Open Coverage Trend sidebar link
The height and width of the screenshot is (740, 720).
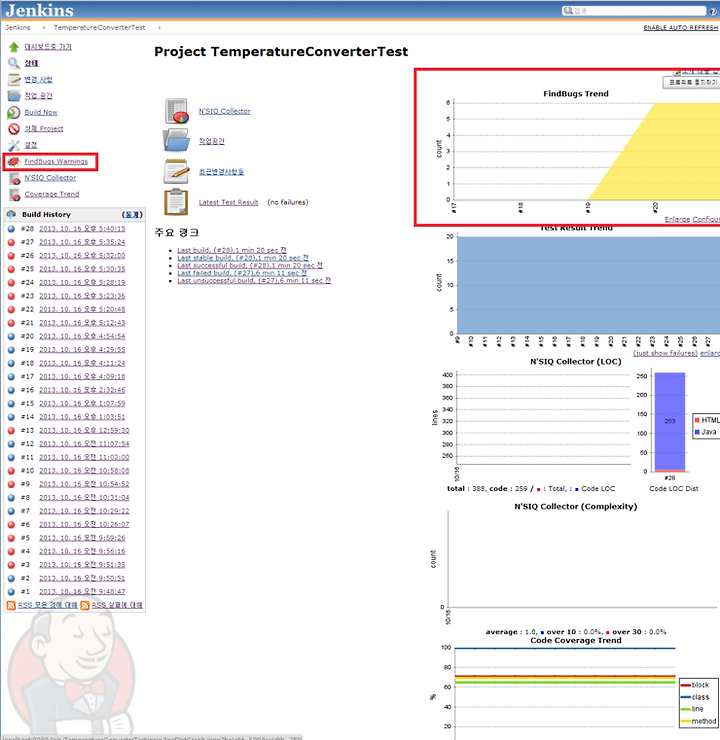52,194
